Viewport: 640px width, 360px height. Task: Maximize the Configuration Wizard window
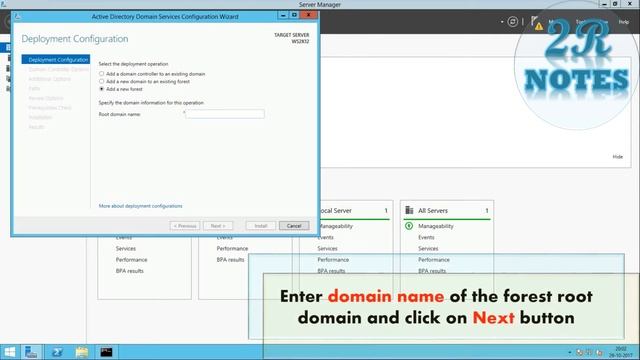(x=294, y=15)
